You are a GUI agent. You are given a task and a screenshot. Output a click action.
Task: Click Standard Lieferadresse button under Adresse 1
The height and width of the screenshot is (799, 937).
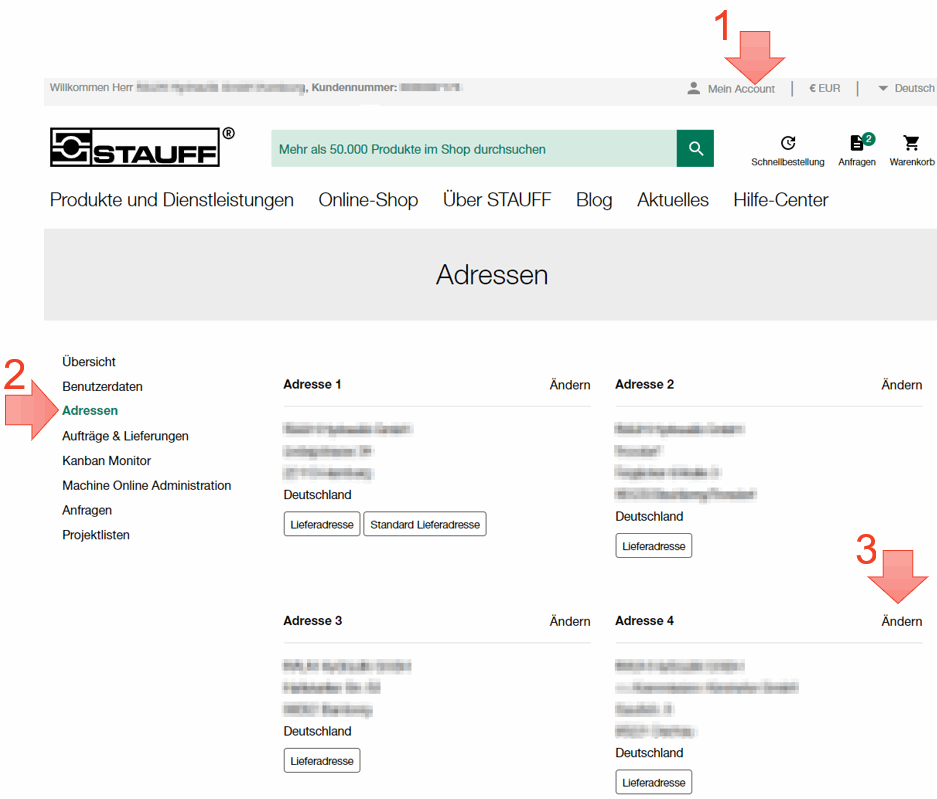click(x=425, y=524)
